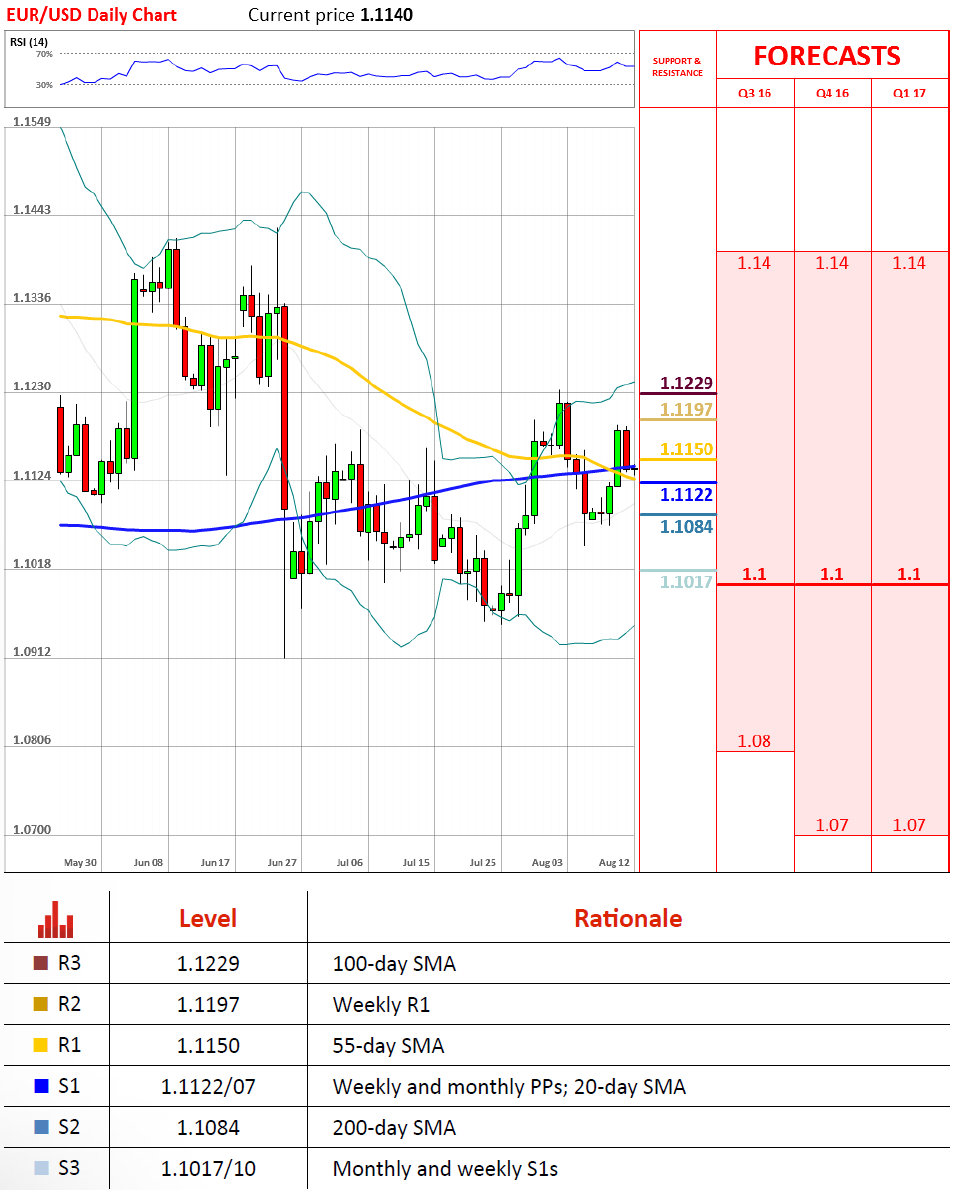Click the 1.1197 resistance level label

tap(687, 410)
